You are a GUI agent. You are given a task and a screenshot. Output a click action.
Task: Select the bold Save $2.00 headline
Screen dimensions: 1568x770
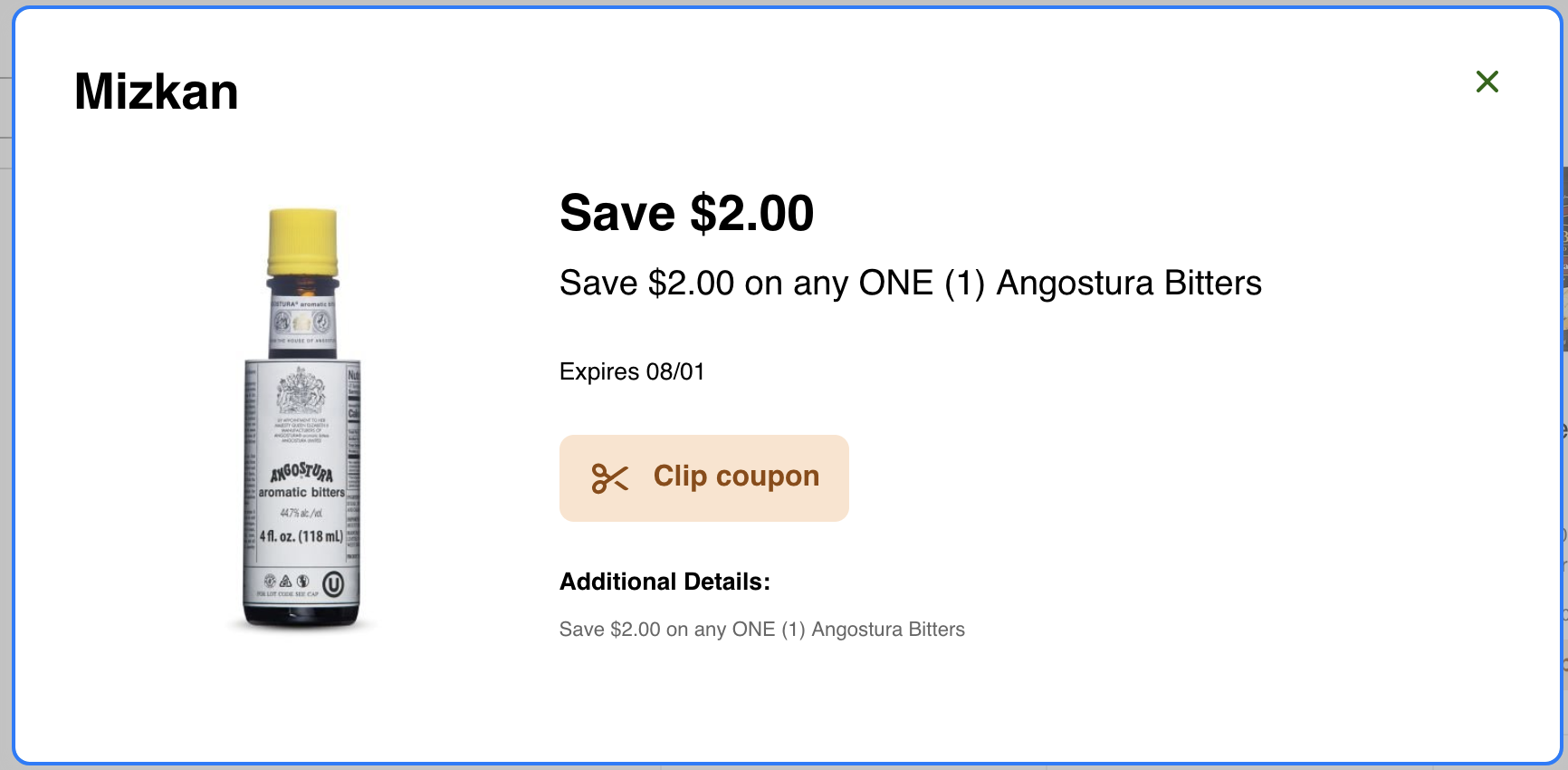(x=686, y=213)
